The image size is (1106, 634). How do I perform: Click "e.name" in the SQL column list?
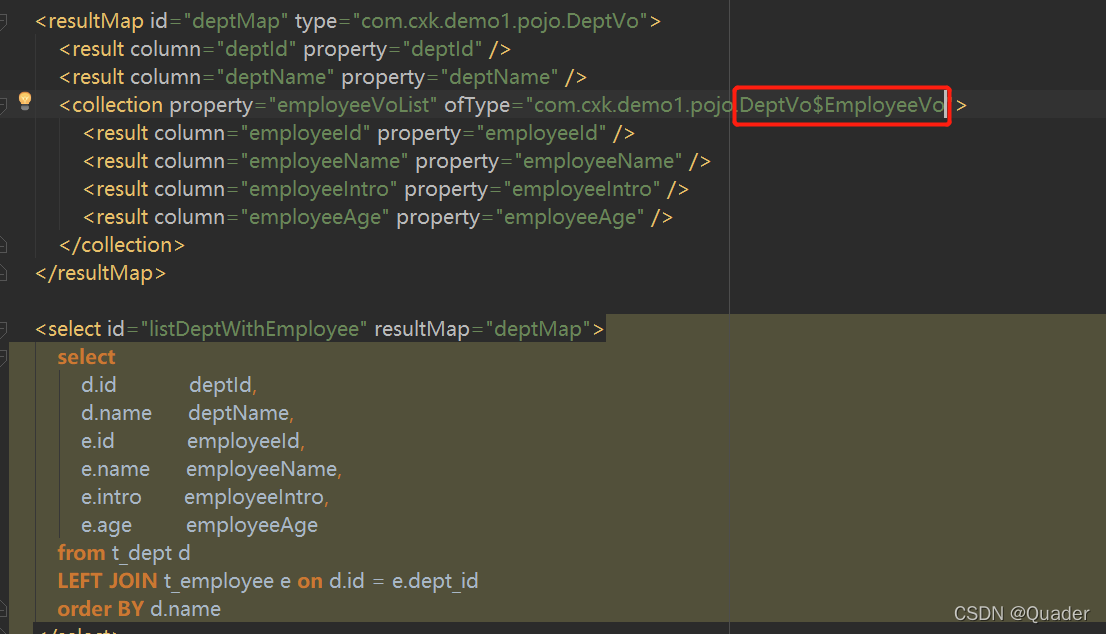[116, 469]
